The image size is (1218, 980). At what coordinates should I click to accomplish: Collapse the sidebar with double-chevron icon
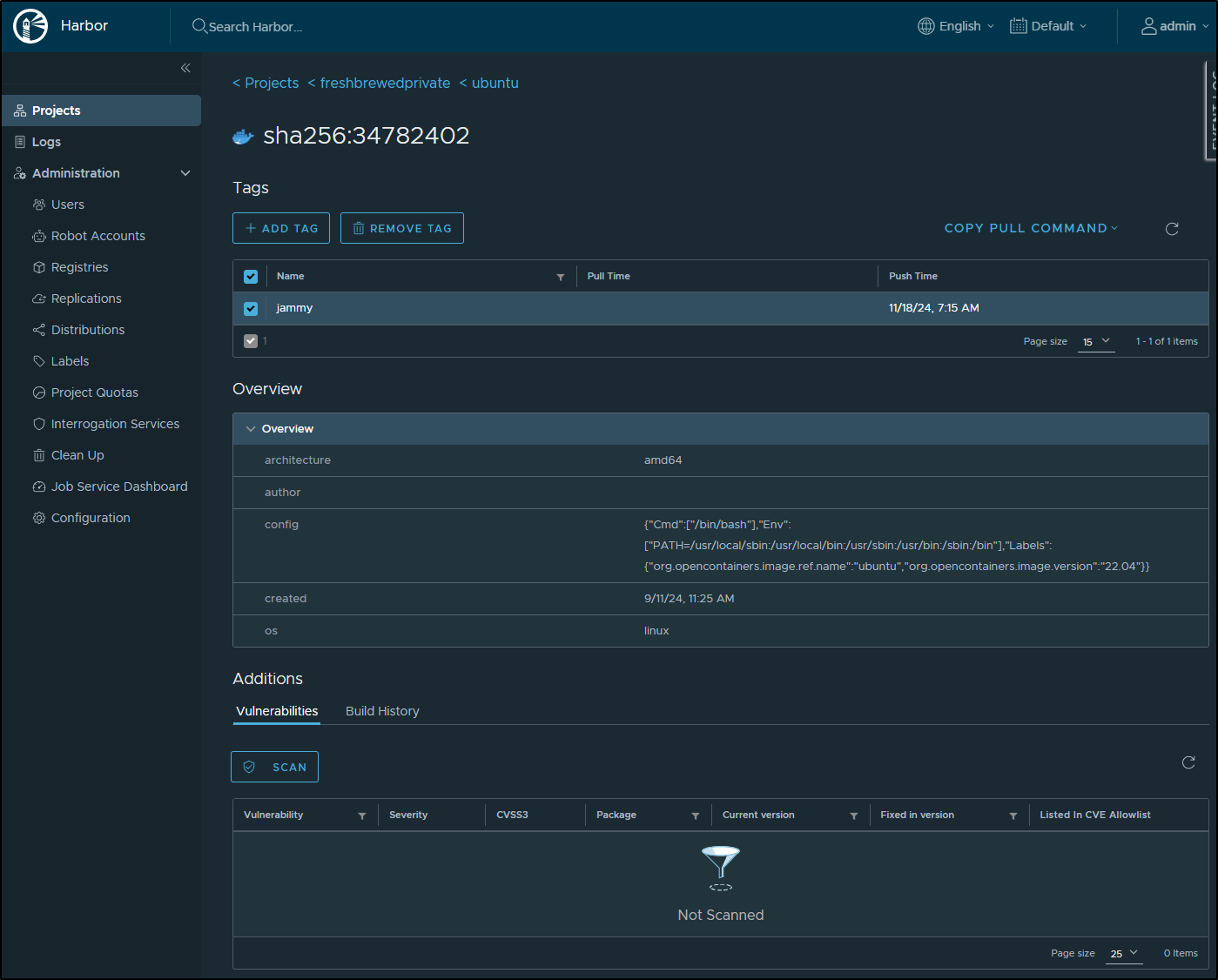click(x=185, y=68)
